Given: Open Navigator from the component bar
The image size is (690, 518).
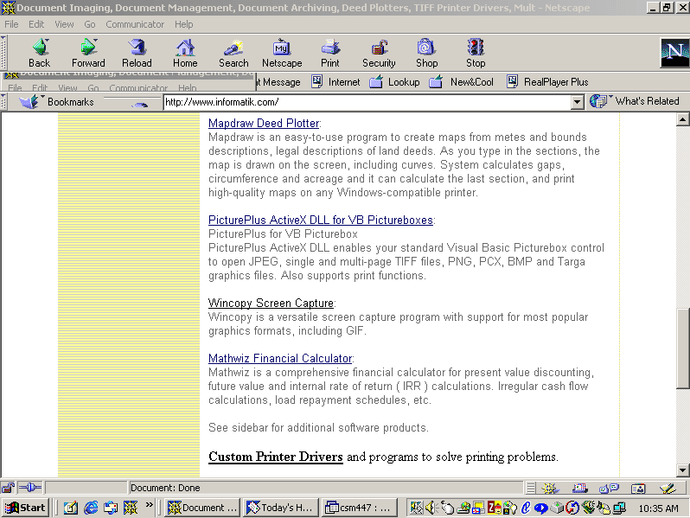Looking at the screenshot, I should [550, 488].
